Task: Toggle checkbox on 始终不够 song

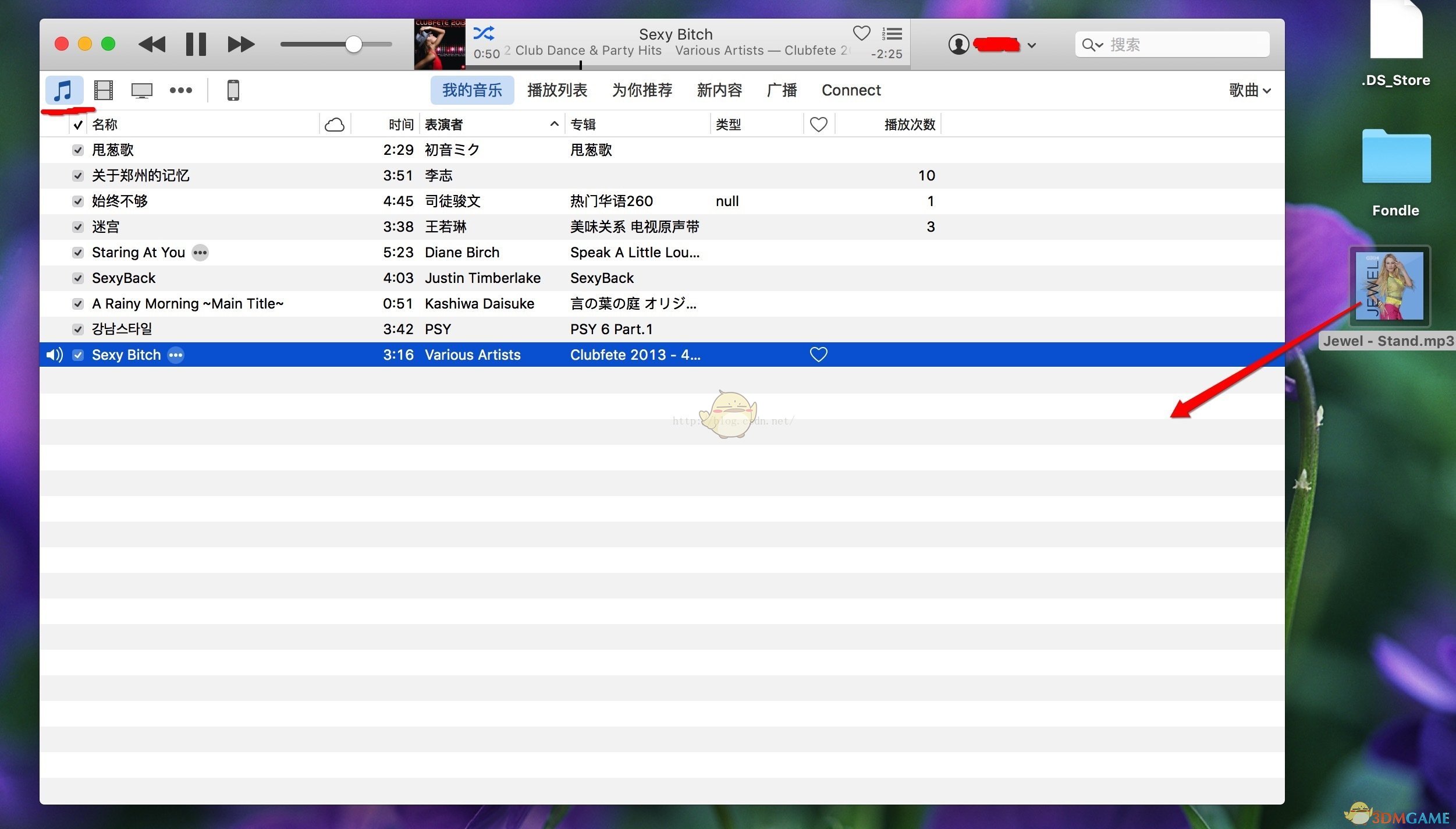Action: (x=79, y=201)
